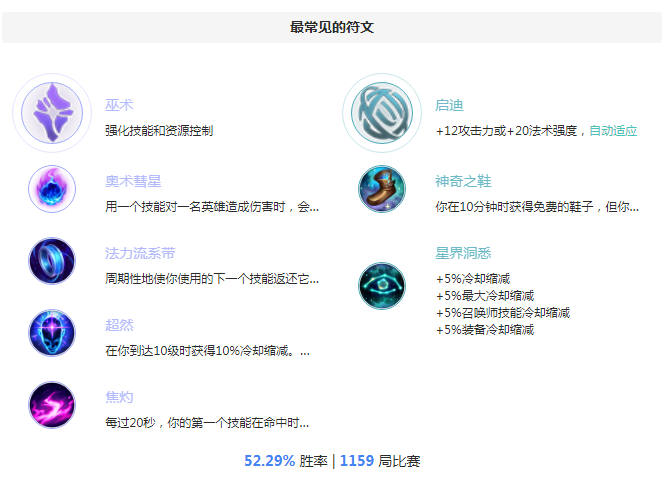Click the 最常见的符文 section header
The image size is (670, 494).
pyautogui.click(x=332, y=27)
